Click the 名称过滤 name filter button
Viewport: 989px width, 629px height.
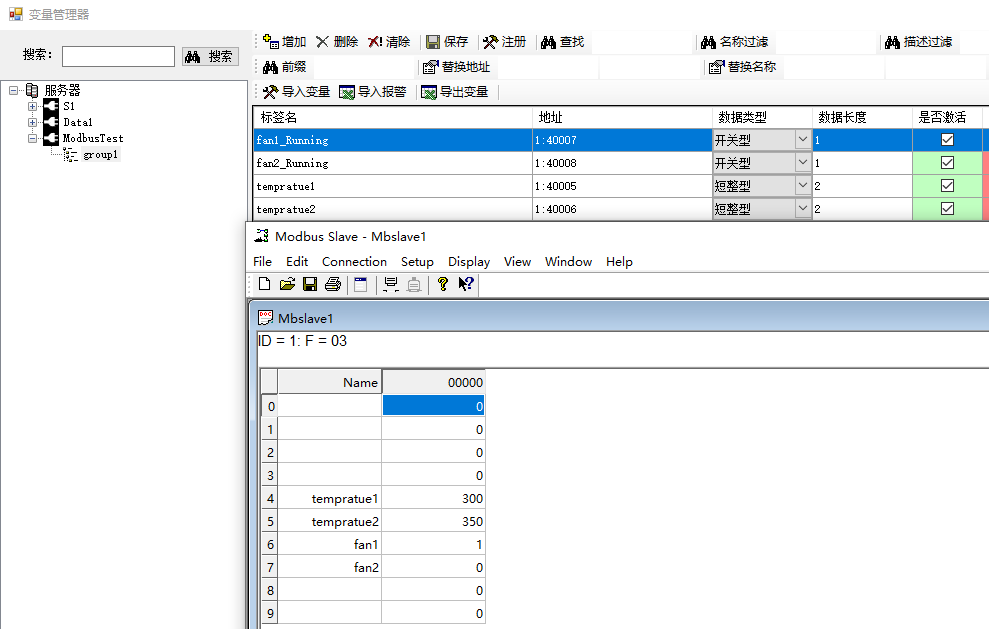[735, 42]
